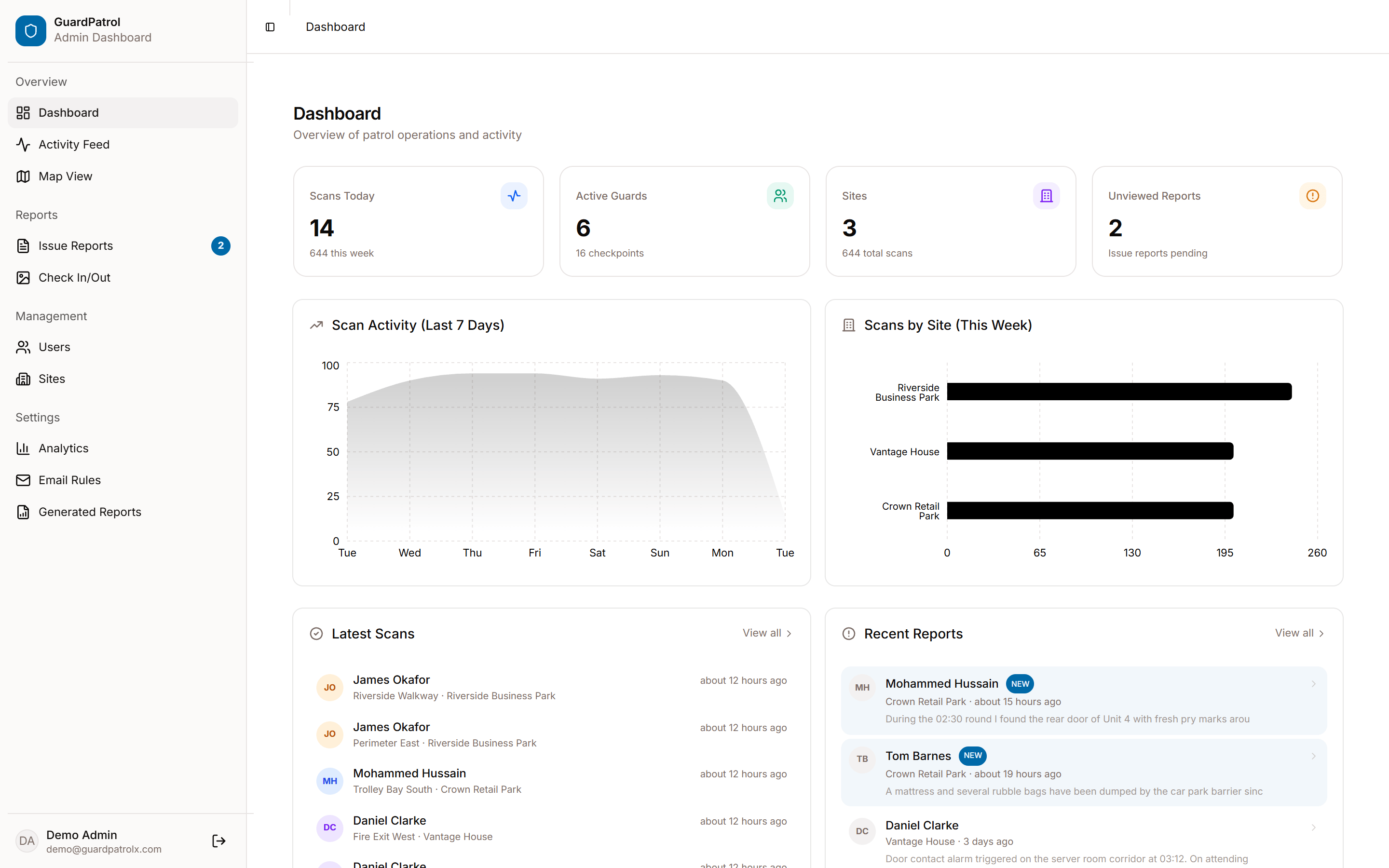Image resolution: width=1389 pixels, height=868 pixels.
Task: Click the Check In/Out image icon
Action: tap(23, 278)
